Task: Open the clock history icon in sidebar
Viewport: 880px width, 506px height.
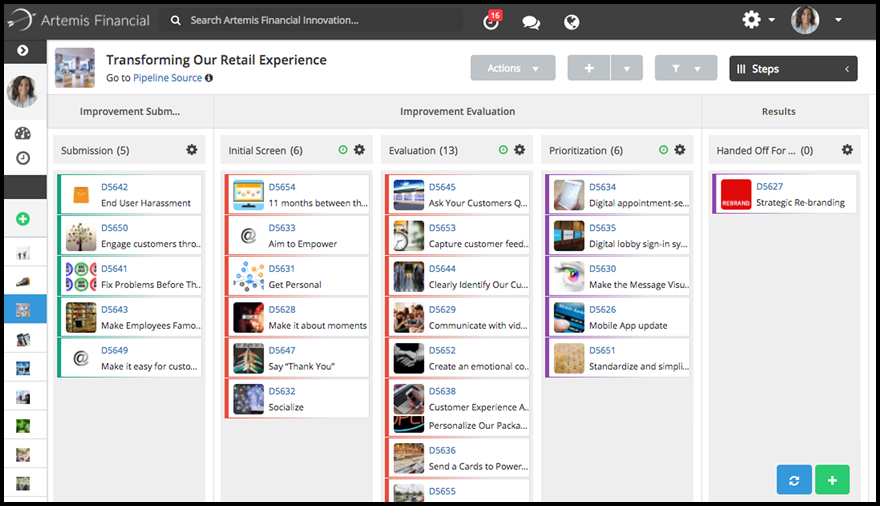Action: 23,158
